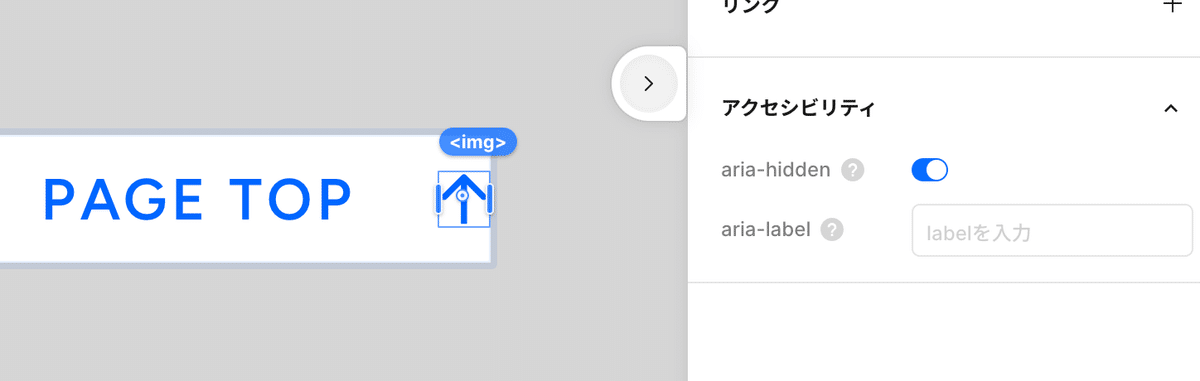This screenshot has width=1200, height=381.
Task: Toggle the aria-hidden switch off
Action: coord(929,170)
